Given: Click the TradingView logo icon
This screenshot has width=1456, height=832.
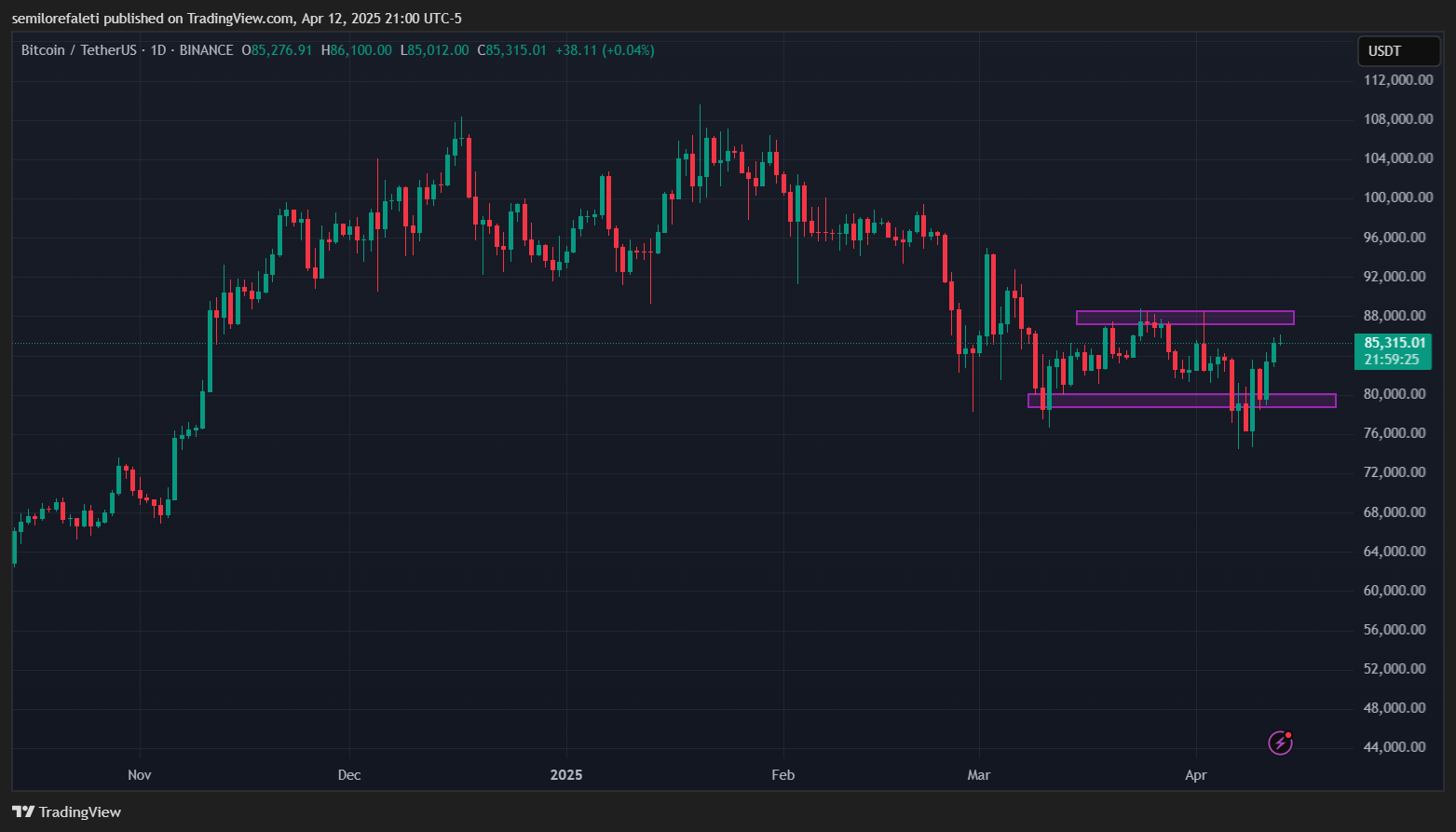Looking at the screenshot, I should click(x=23, y=812).
